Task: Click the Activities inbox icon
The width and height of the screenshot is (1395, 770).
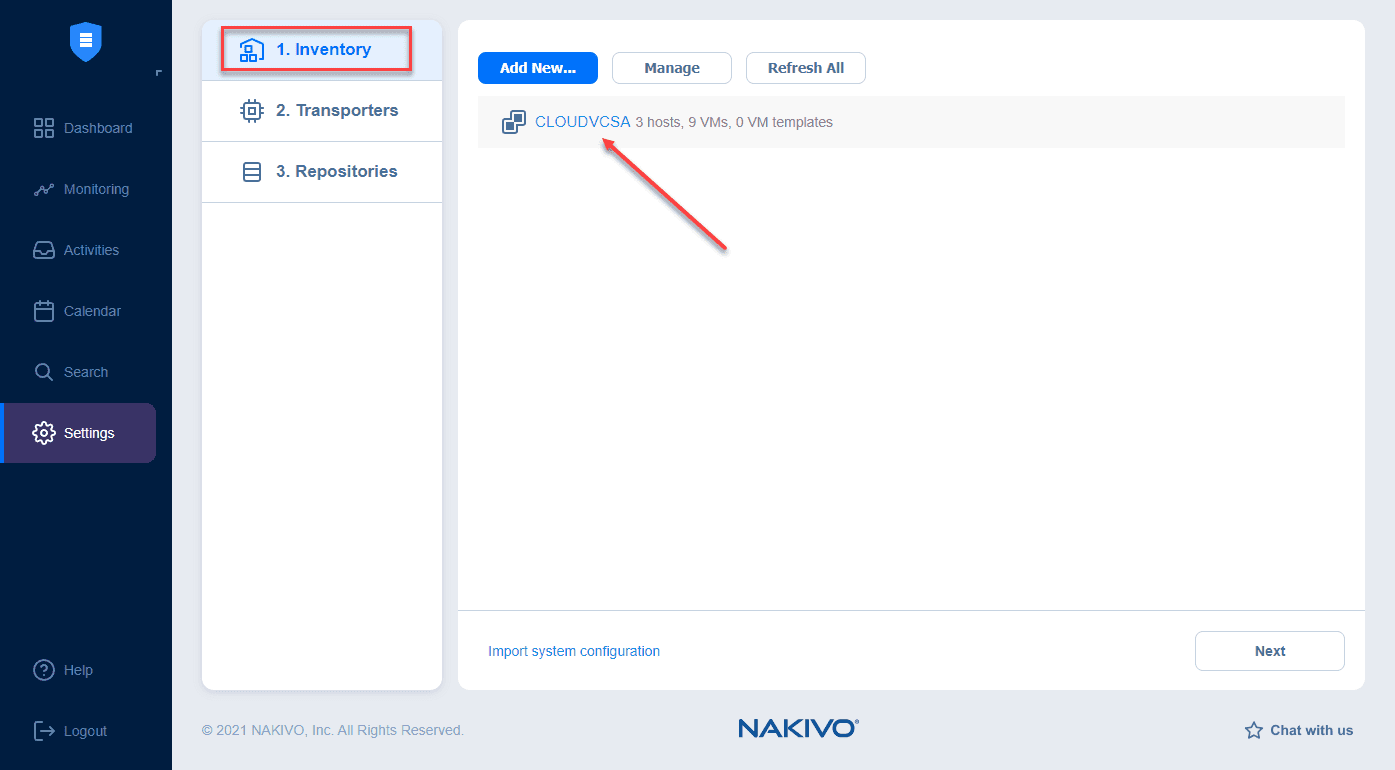Action: point(44,250)
